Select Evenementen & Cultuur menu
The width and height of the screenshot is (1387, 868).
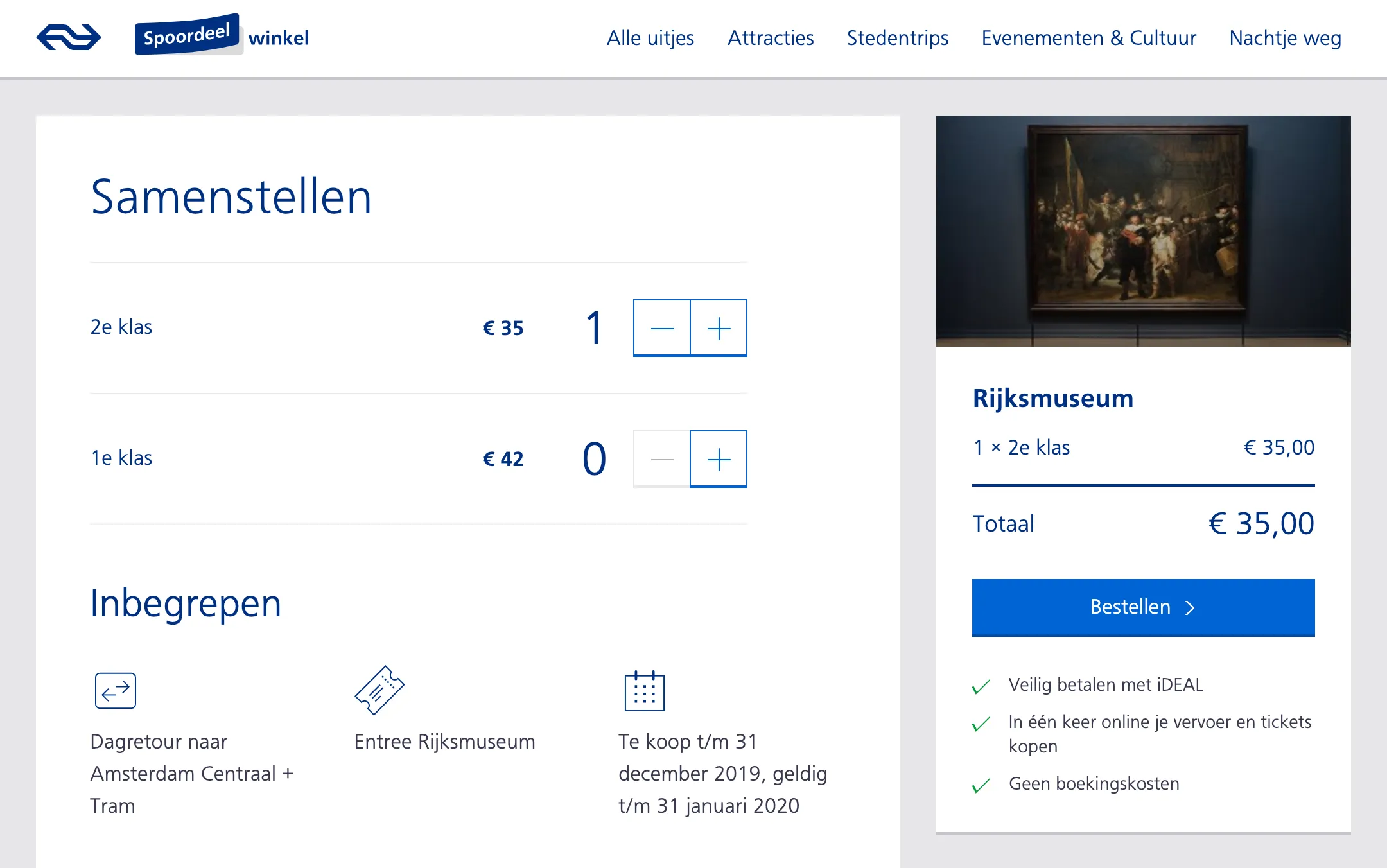(x=1089, y=38)
